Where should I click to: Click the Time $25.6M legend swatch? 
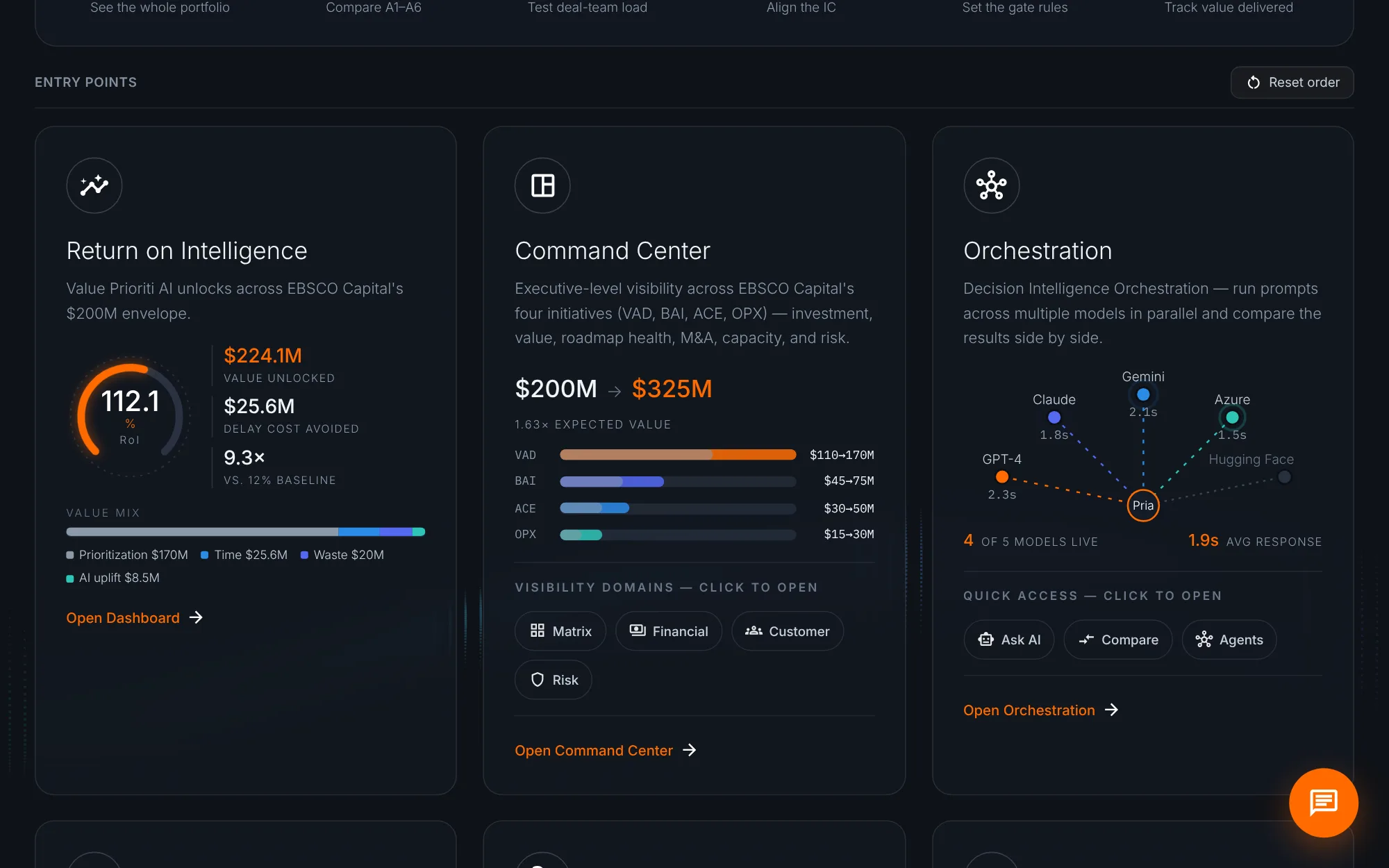point(205,555)
